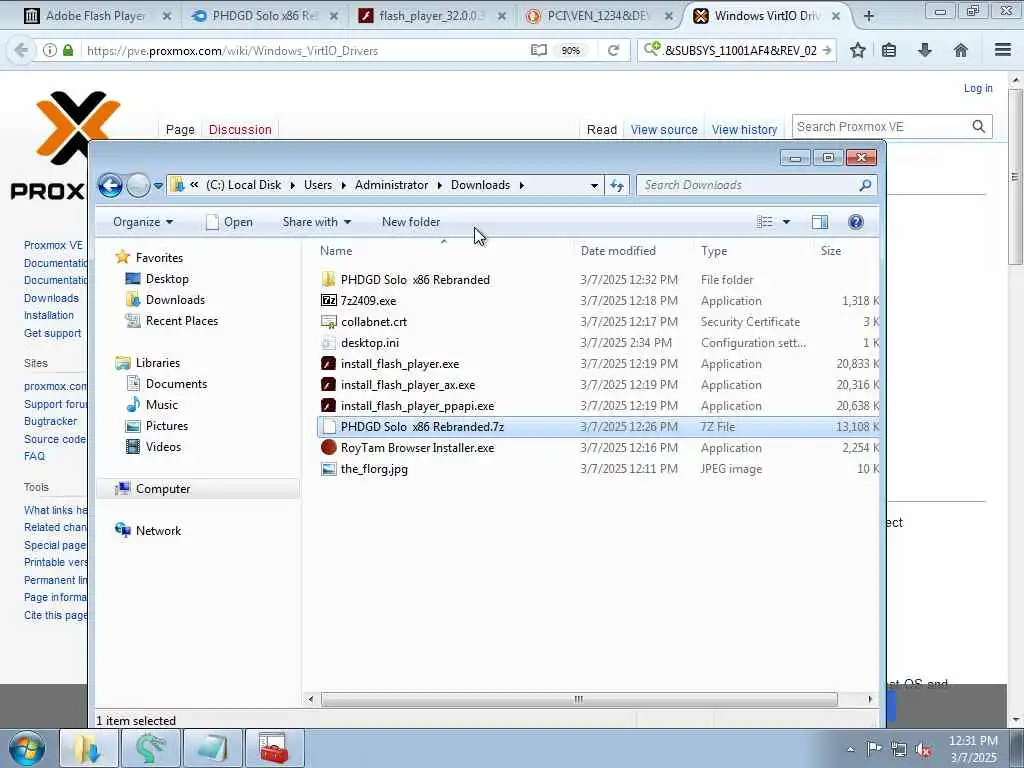Viewport: 1024px width, 768px height.
Task: Open Recent Places
Action: click(x=182, y=321)
